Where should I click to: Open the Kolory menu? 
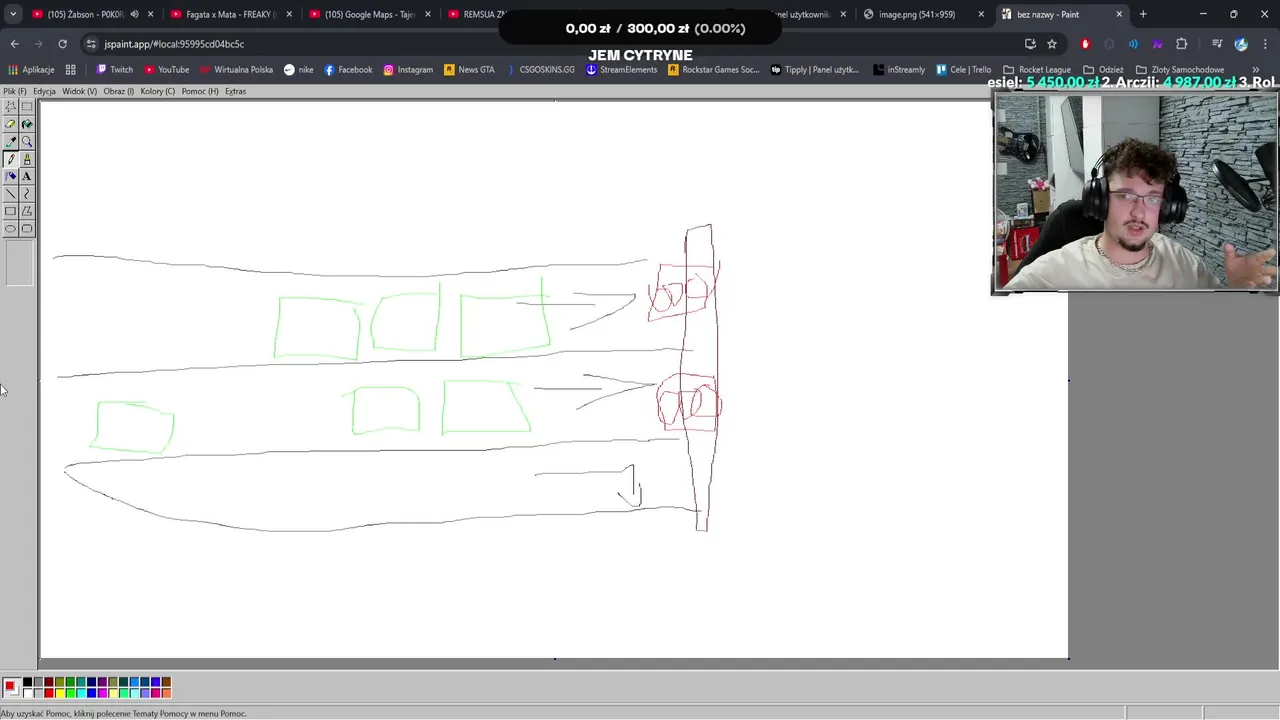tap(157, 91)
